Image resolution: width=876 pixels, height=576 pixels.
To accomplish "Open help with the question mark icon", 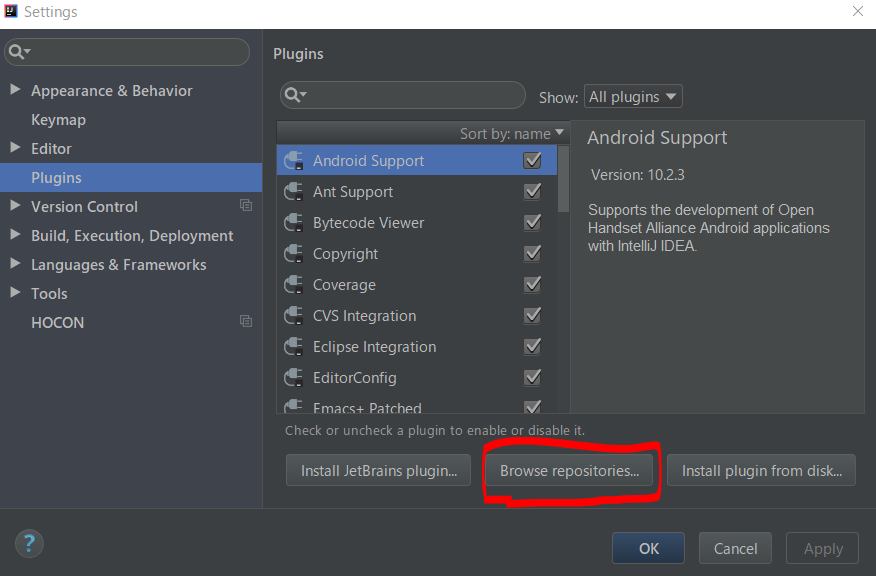I will (29, 544).
